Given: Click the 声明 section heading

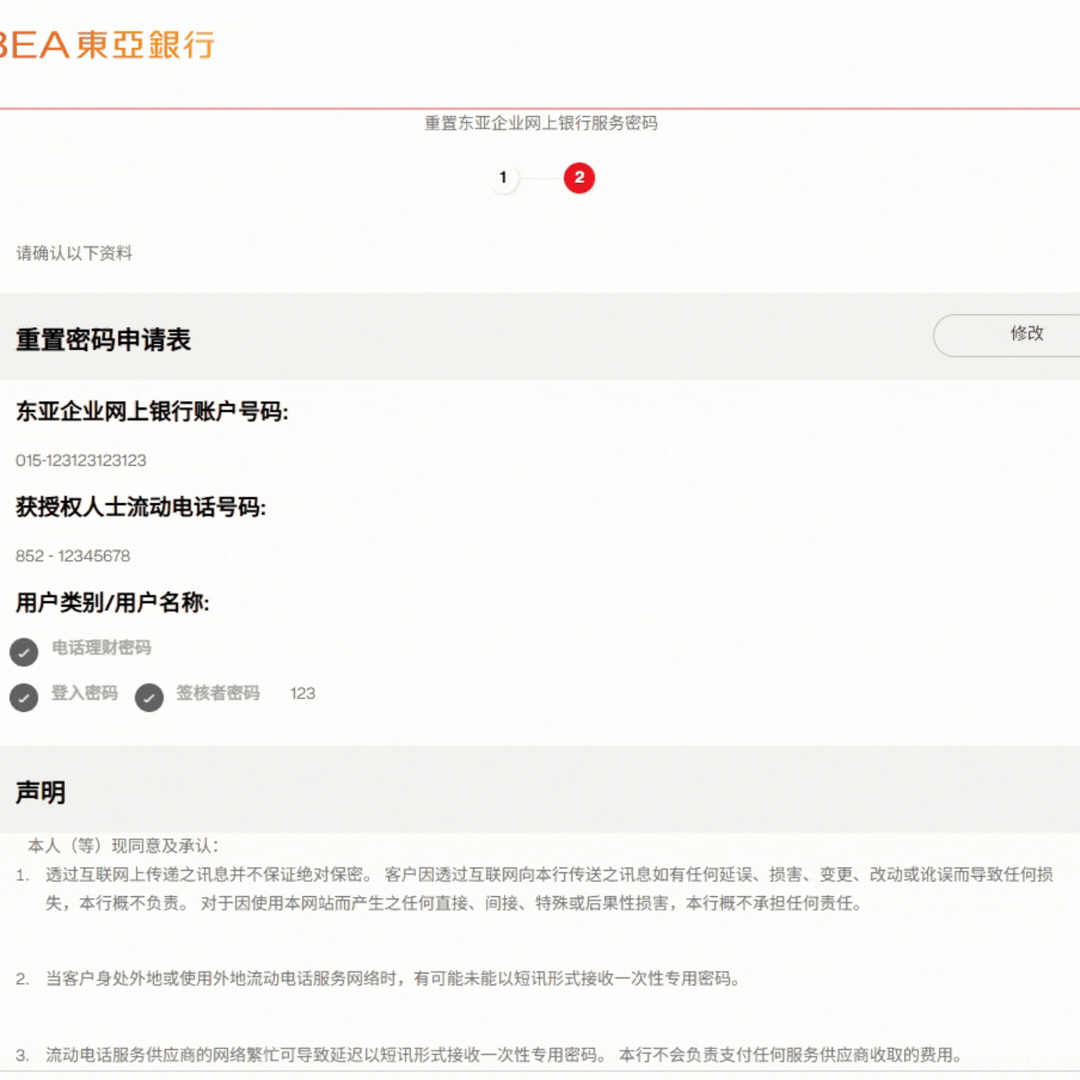Looking at the screenshot, I should click(x=41, y=792).
